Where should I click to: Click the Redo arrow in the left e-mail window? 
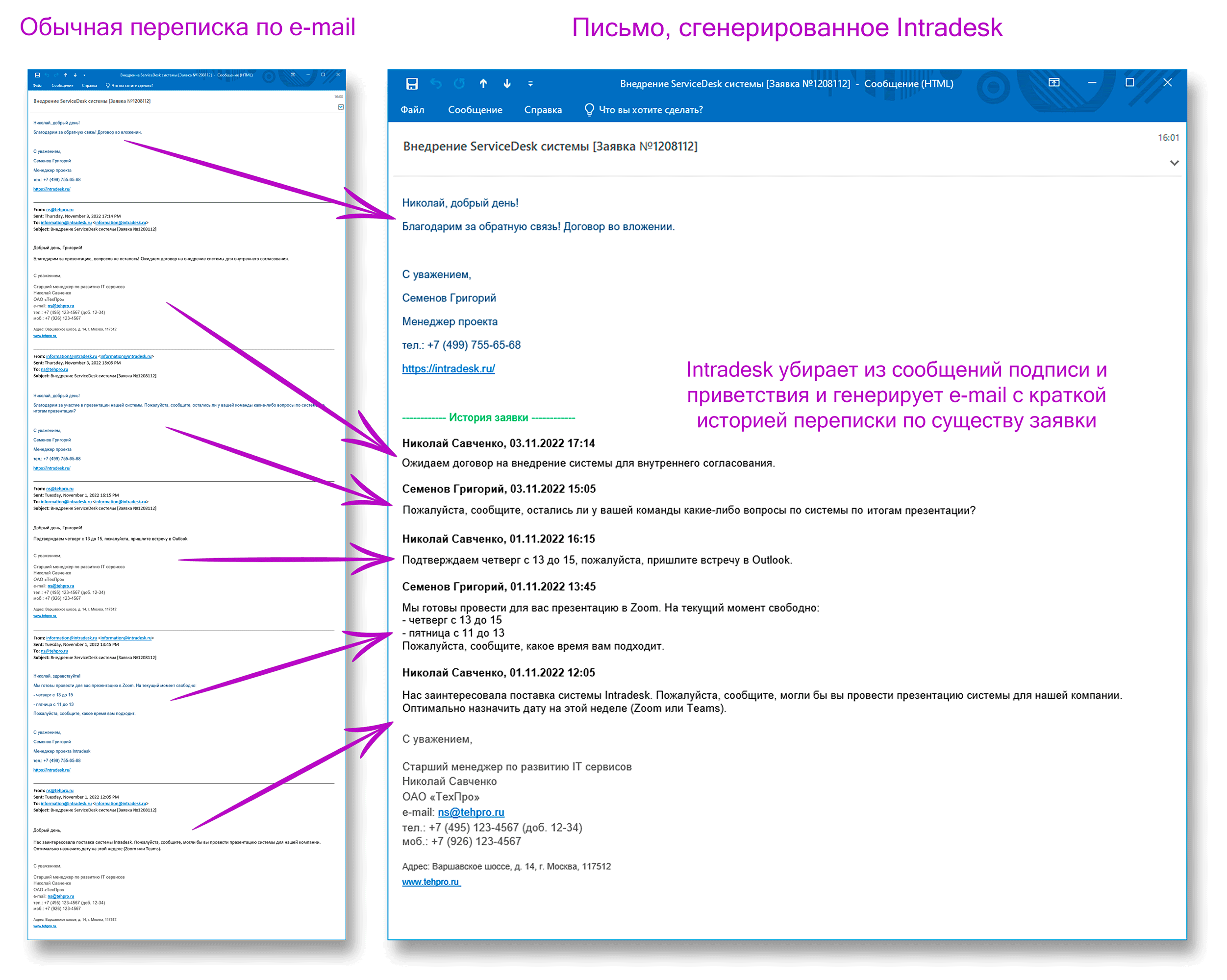tap(56, 74)
